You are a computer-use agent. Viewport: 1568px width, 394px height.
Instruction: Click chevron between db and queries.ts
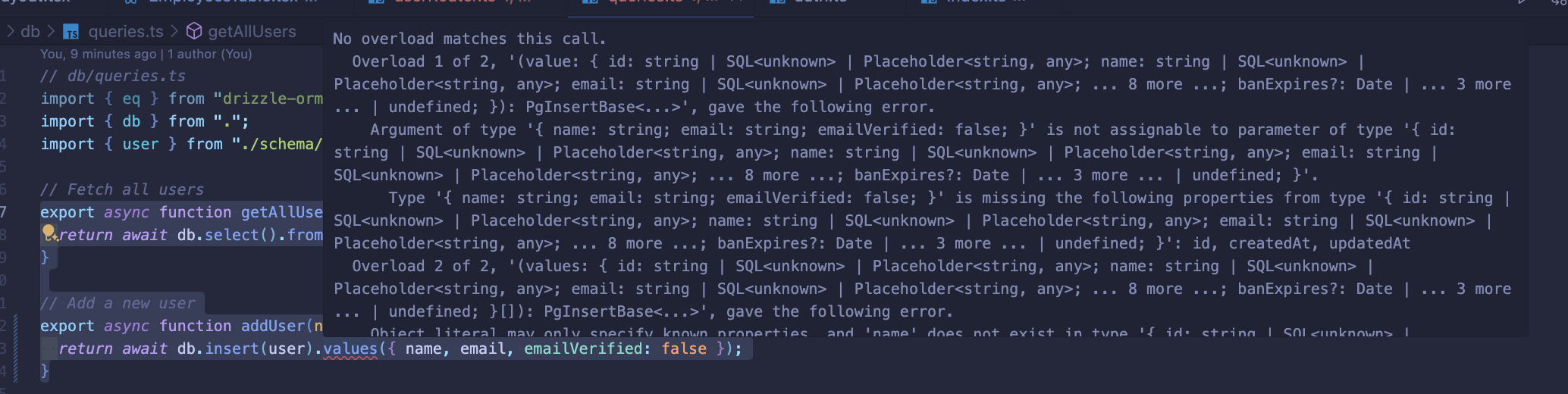[51, 31]
